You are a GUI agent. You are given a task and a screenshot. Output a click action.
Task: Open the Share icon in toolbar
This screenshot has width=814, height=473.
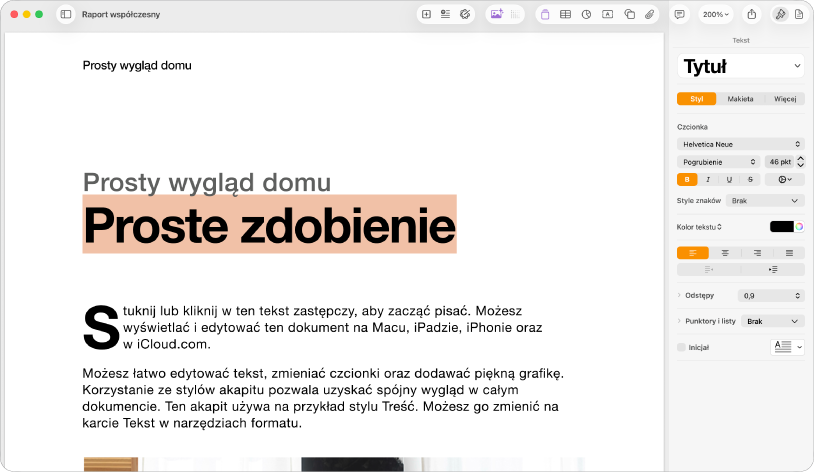[x=752, y=15]
